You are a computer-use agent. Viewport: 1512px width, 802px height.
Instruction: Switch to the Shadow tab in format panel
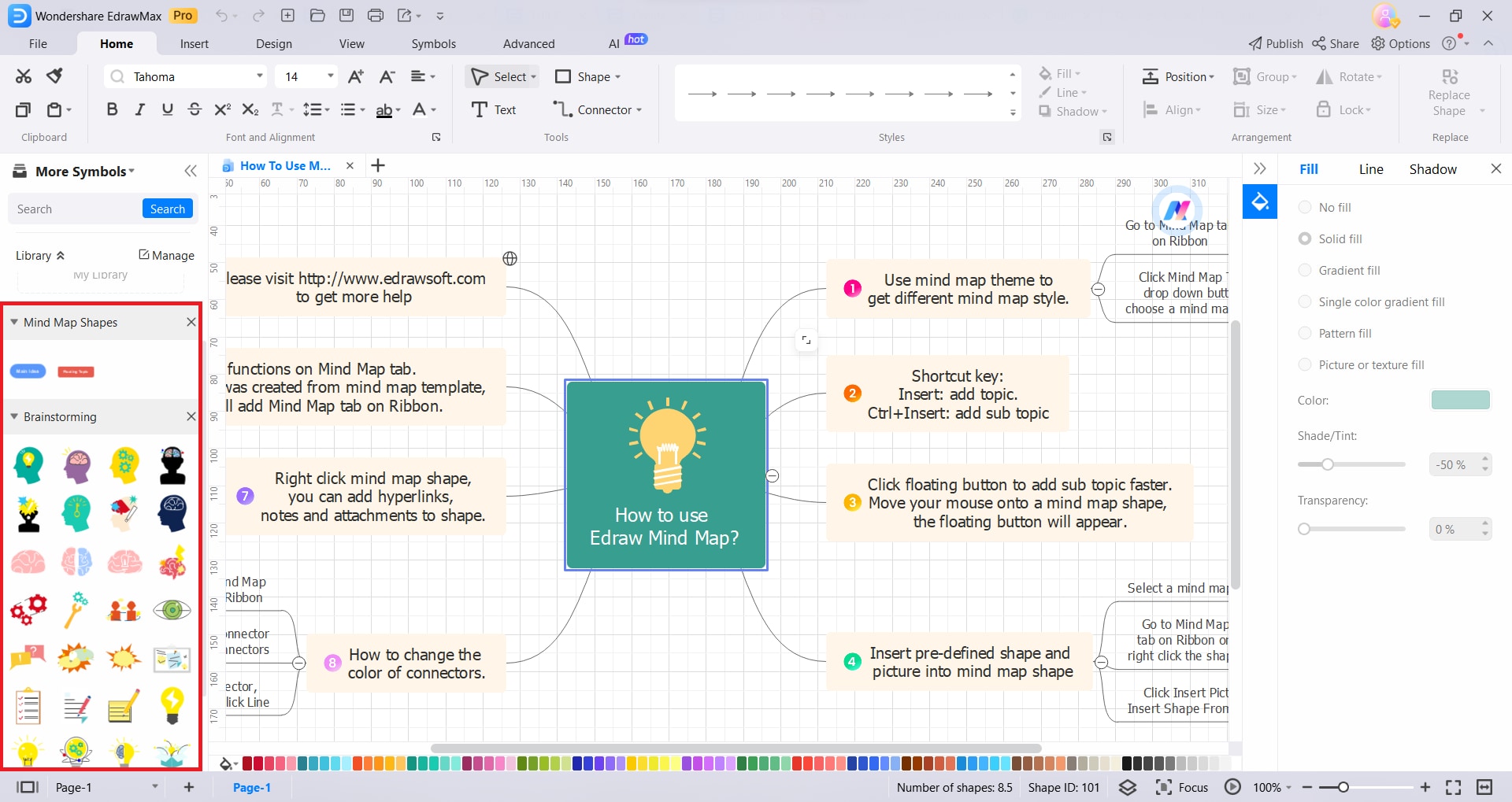(x=1433, y=169)
